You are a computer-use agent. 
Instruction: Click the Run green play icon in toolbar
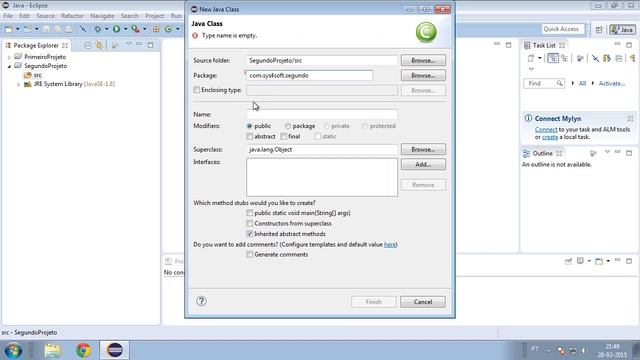click(x=117, y=29)
